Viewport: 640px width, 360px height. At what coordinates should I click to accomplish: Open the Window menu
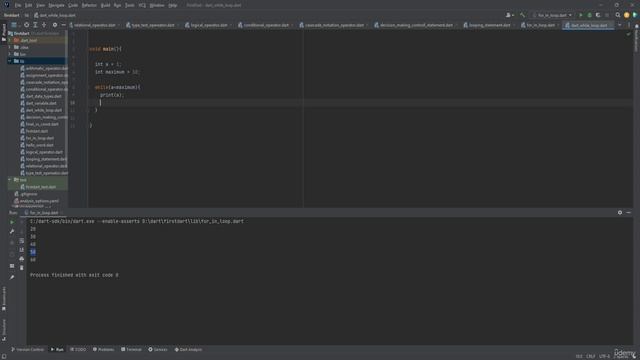pos(157,5)
